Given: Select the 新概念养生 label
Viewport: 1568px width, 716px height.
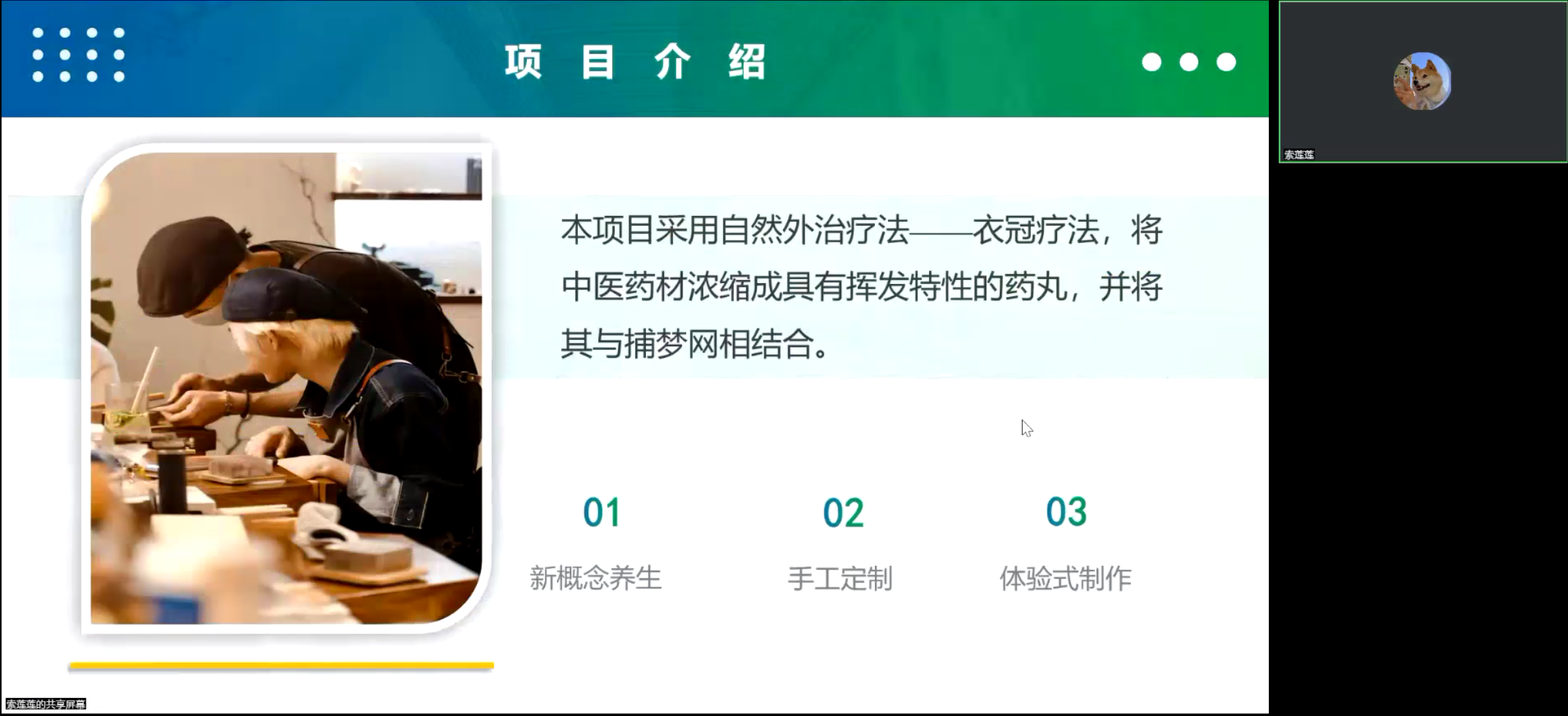Looking at the screenshot, I should 595,578.
